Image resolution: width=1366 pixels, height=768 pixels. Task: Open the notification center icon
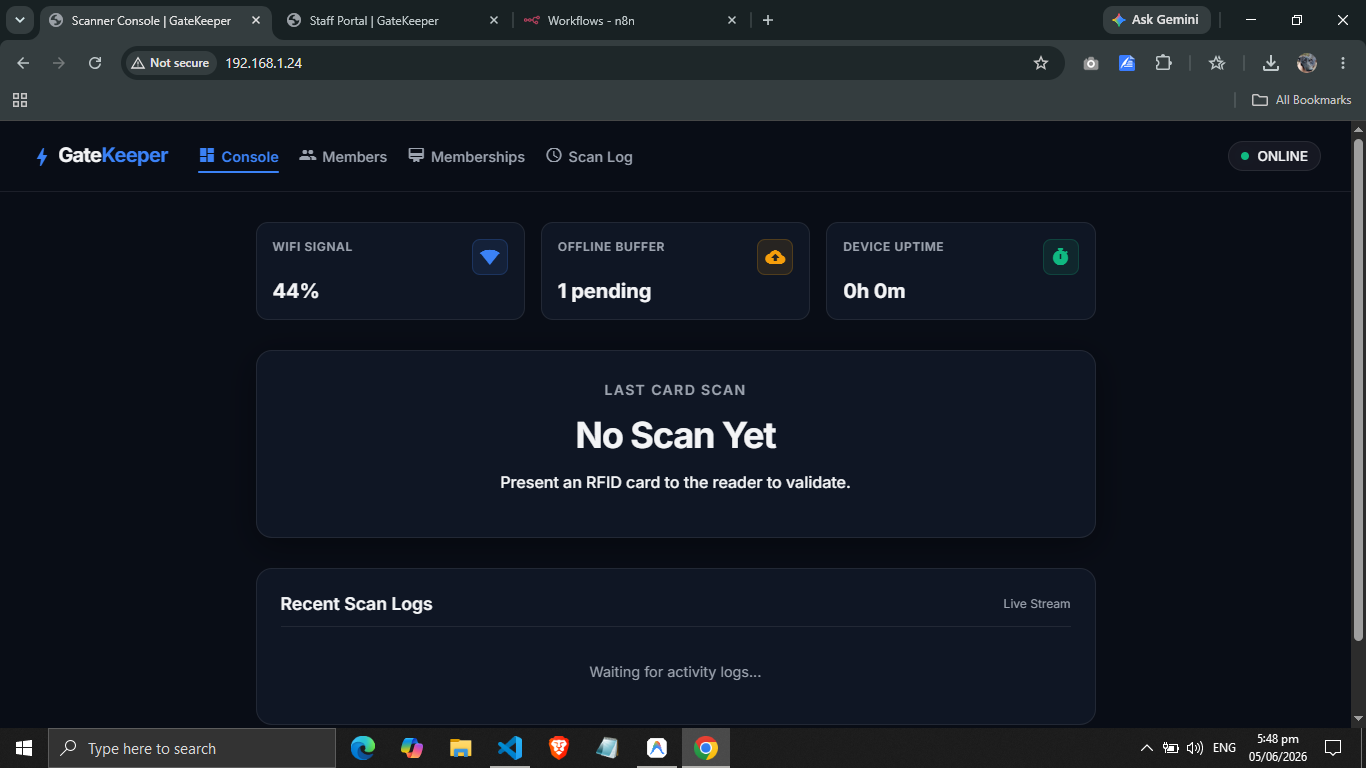(1333, 748)
